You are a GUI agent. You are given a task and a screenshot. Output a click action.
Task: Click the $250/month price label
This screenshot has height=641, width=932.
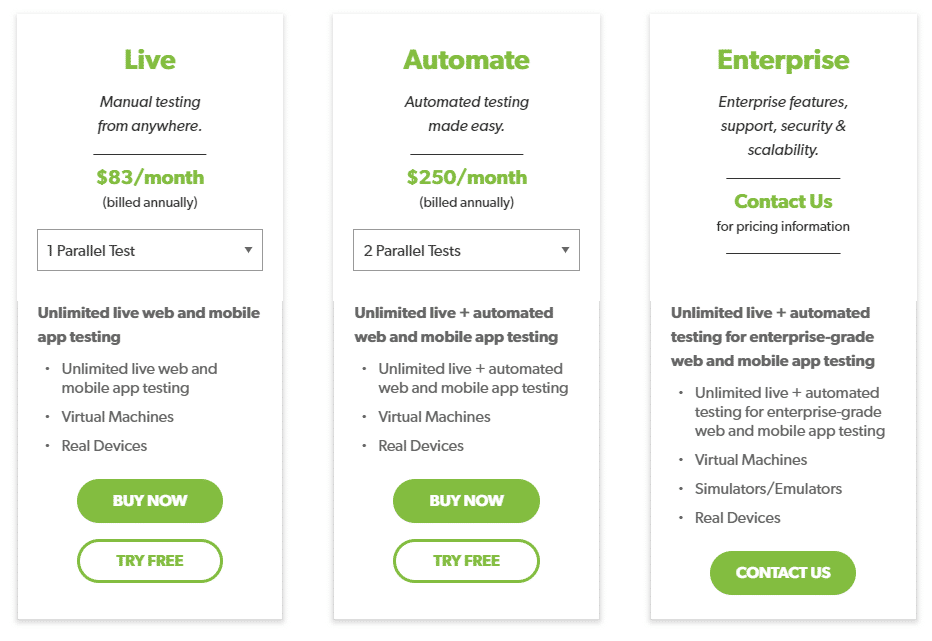click(x=466, y=176)
